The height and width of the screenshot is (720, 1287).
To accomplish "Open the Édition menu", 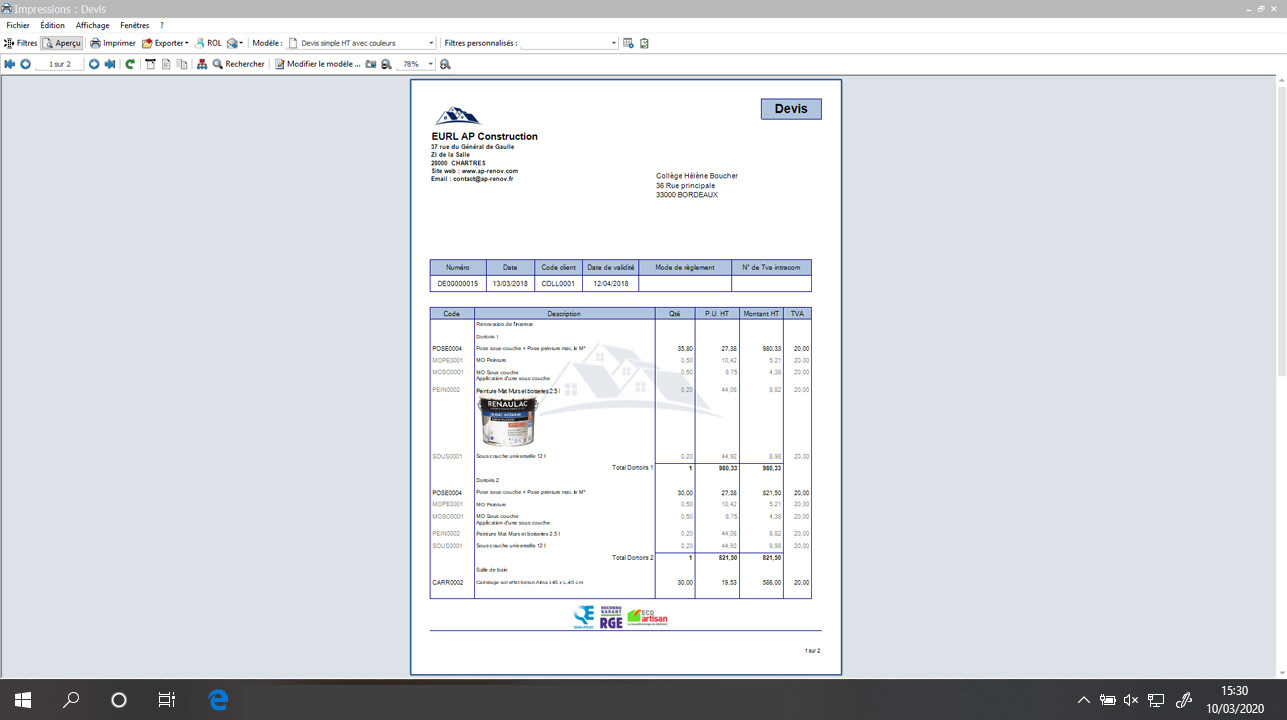I will [53, 25].
